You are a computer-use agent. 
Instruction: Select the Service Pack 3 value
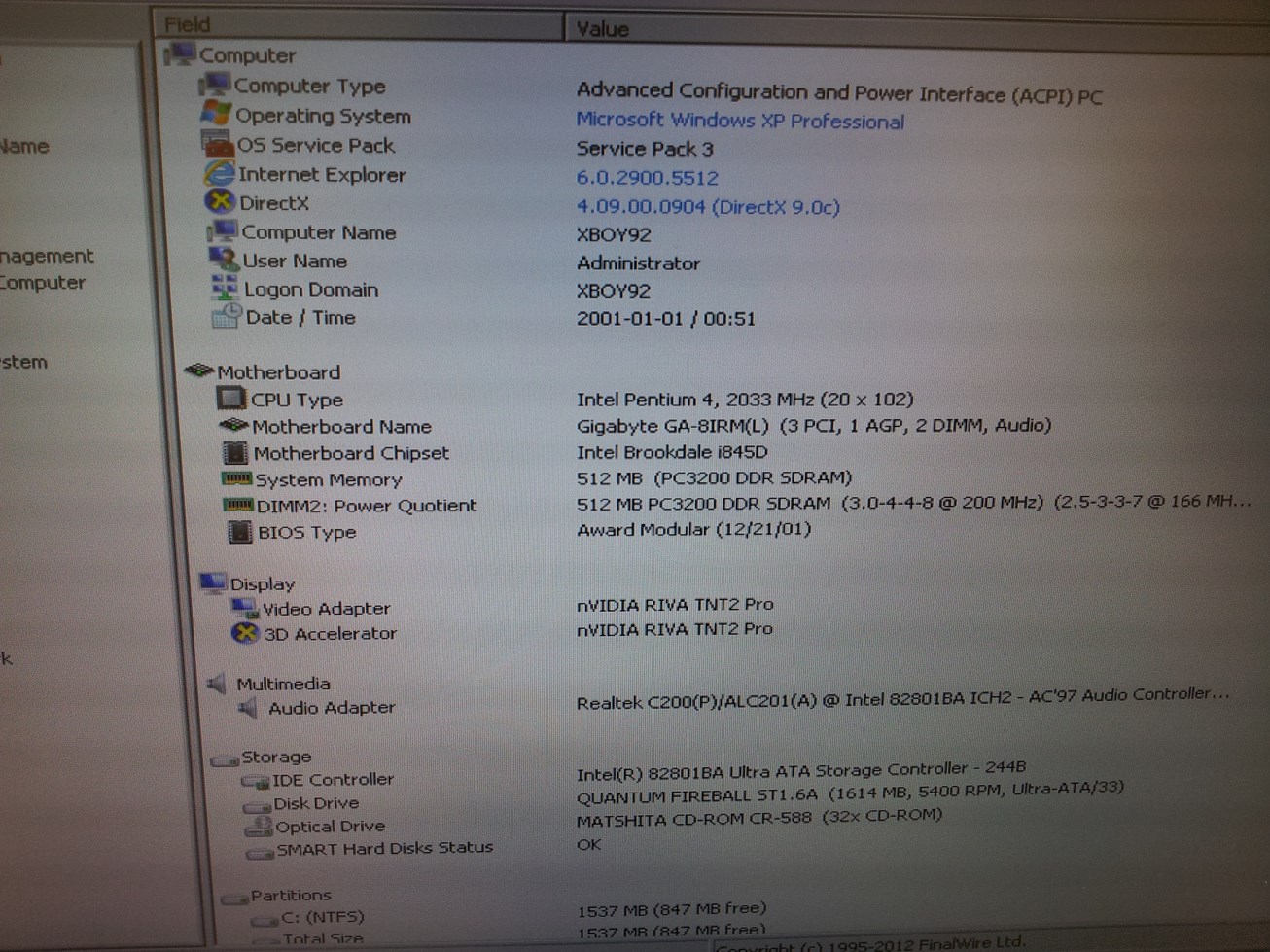645,149
